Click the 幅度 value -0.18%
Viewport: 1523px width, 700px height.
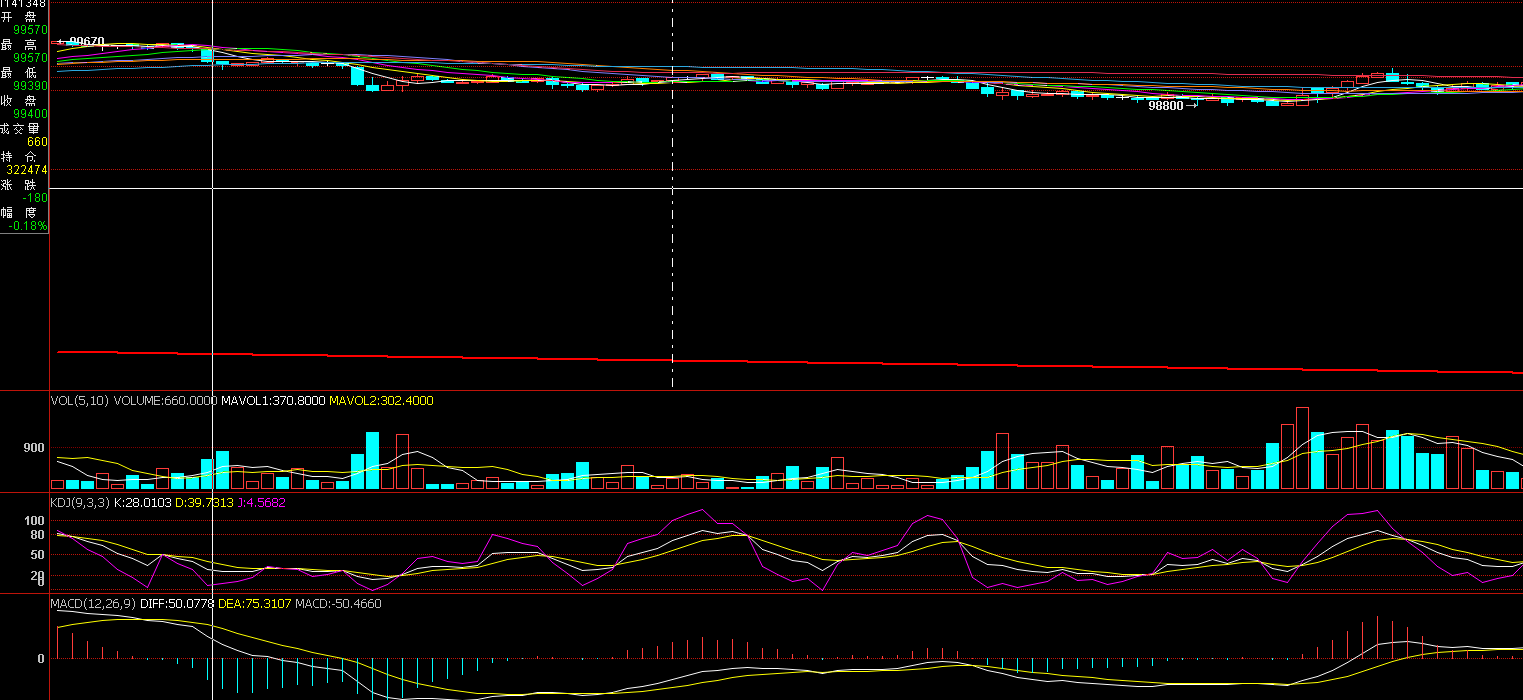(x=28, y=226)
